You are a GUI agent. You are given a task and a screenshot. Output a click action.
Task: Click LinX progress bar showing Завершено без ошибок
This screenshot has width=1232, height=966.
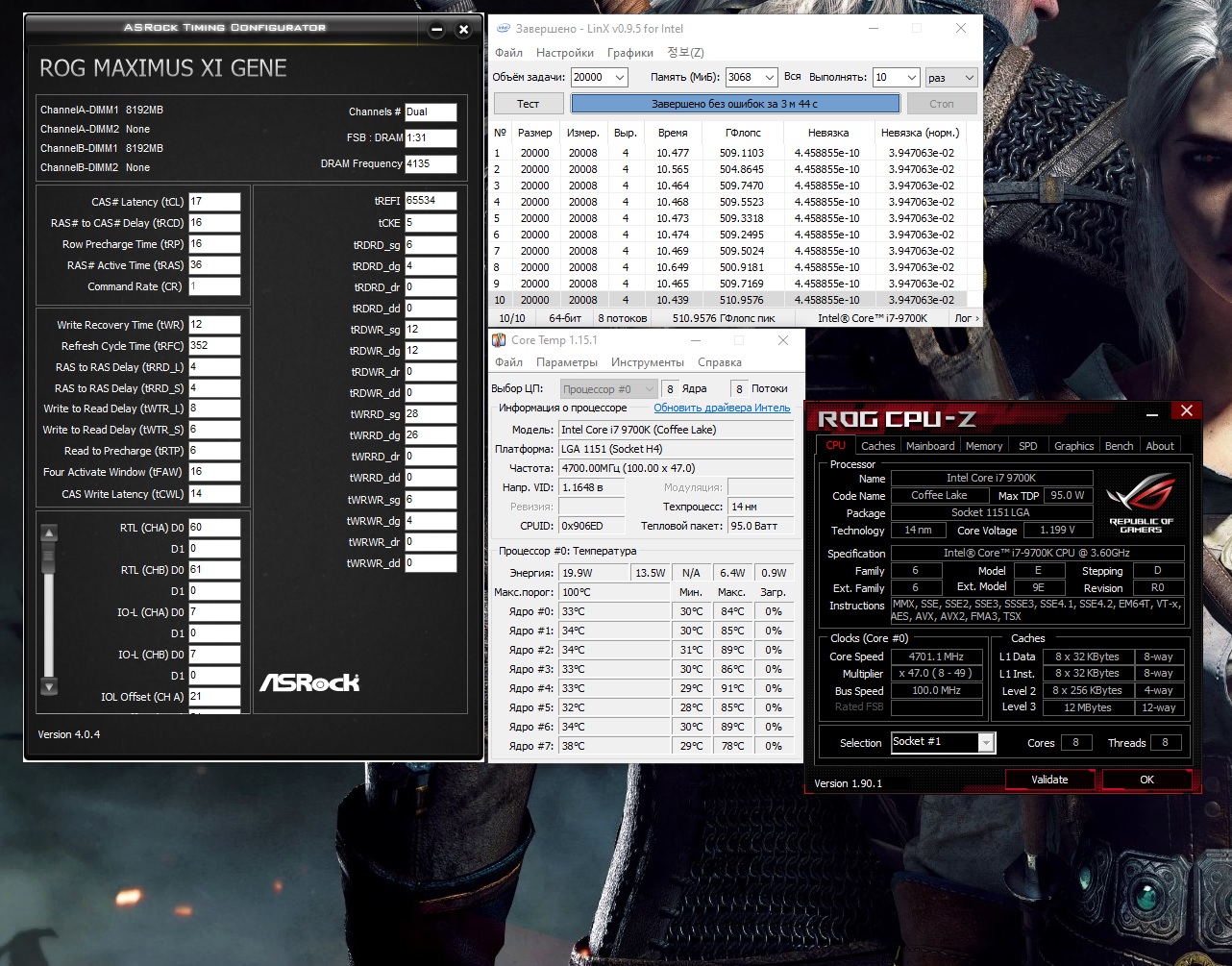[x=736, y=103]
